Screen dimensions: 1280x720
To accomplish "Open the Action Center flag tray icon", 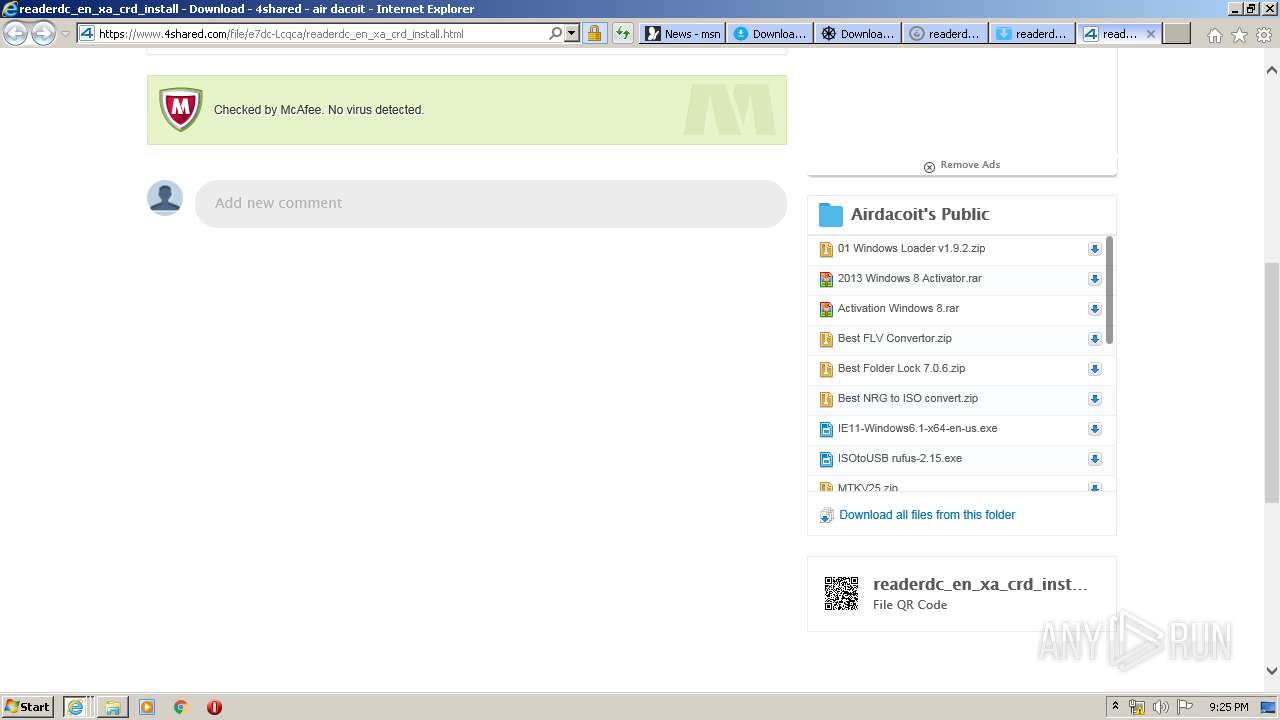I will click(1183, 707).
